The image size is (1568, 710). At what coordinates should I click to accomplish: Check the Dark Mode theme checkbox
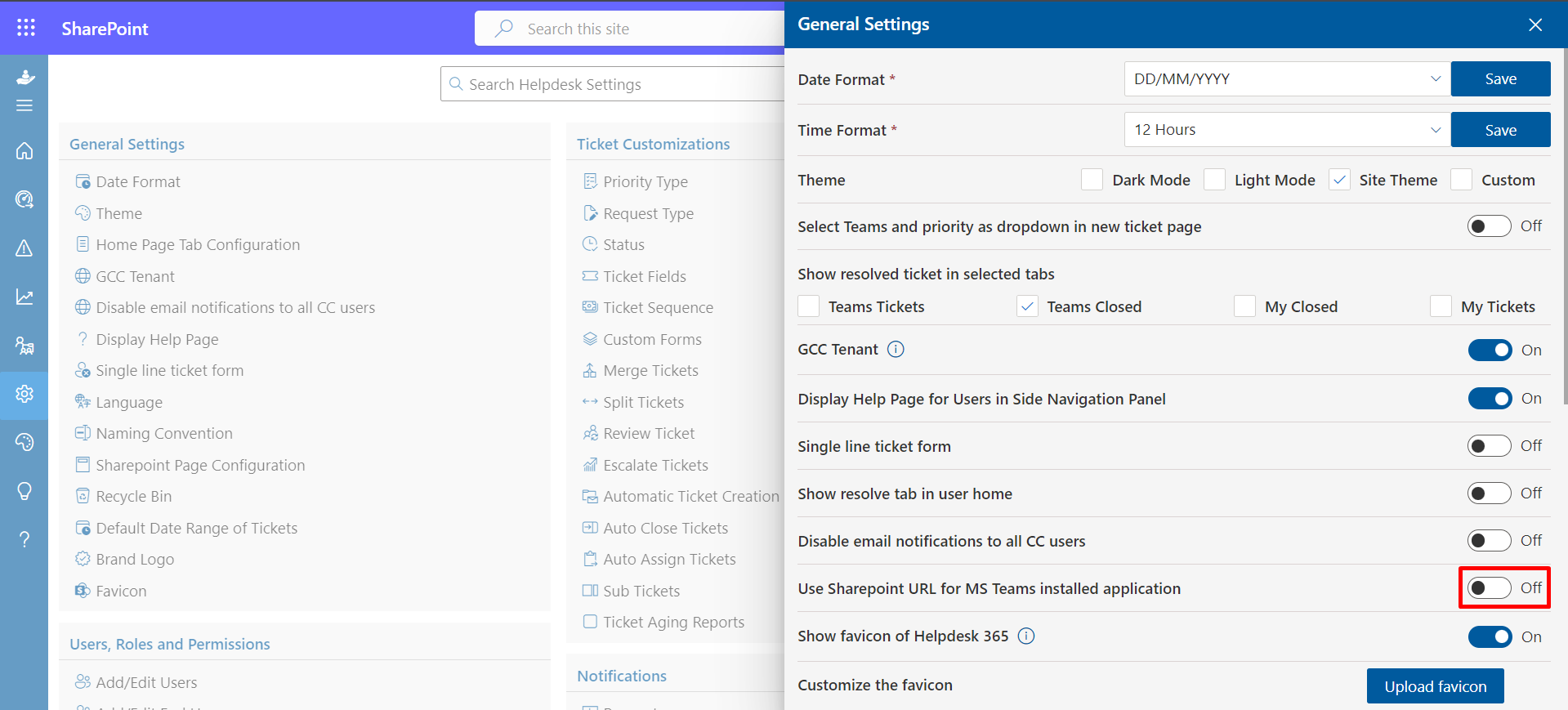click(x=1092, y=180)
